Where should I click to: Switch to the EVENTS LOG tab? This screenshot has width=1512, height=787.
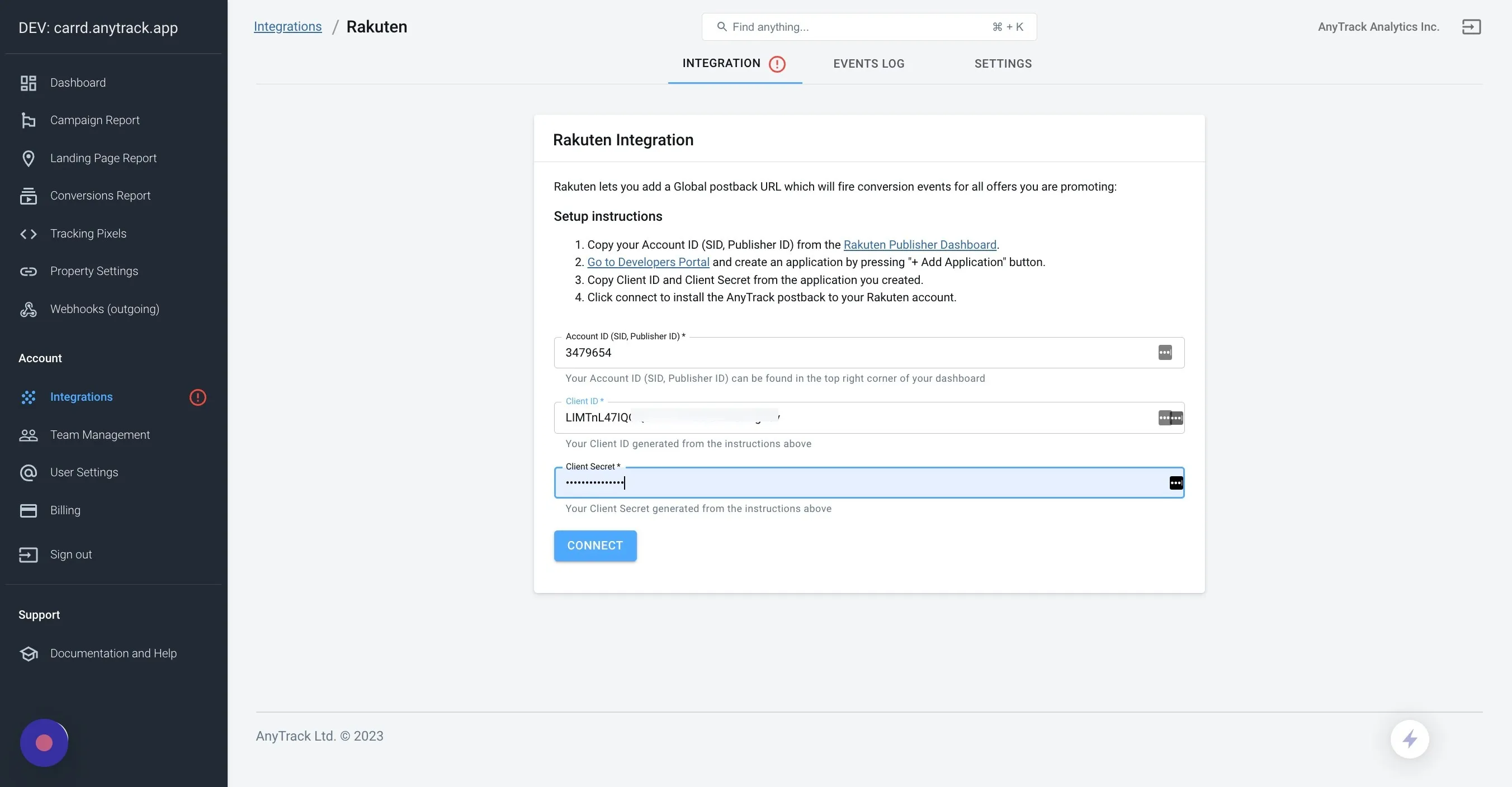pyautogui.click(x=869, y=63)
